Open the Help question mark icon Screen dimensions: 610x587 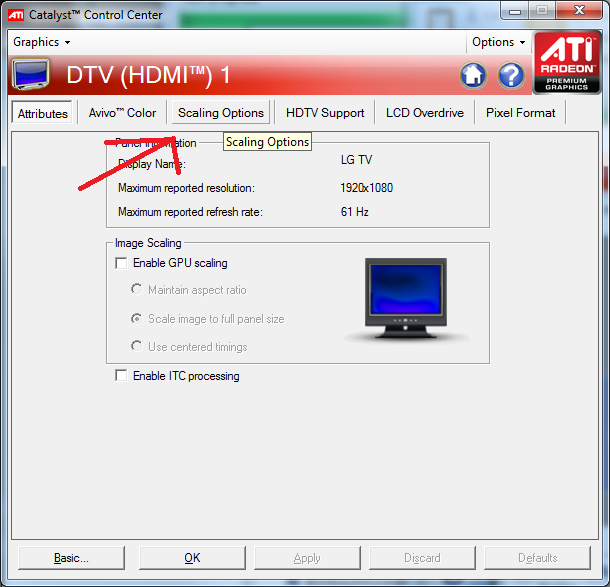click(x=511, y=75)
